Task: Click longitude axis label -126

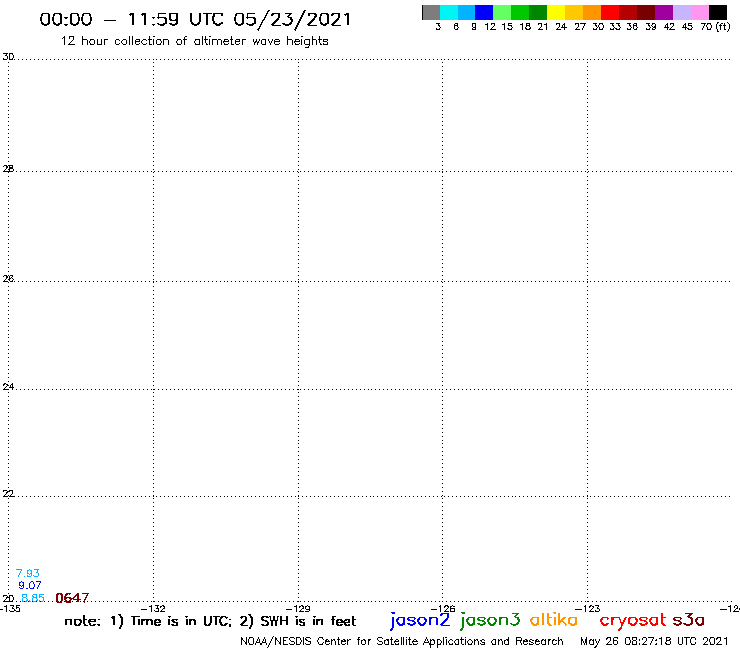Action: [443, 608]
